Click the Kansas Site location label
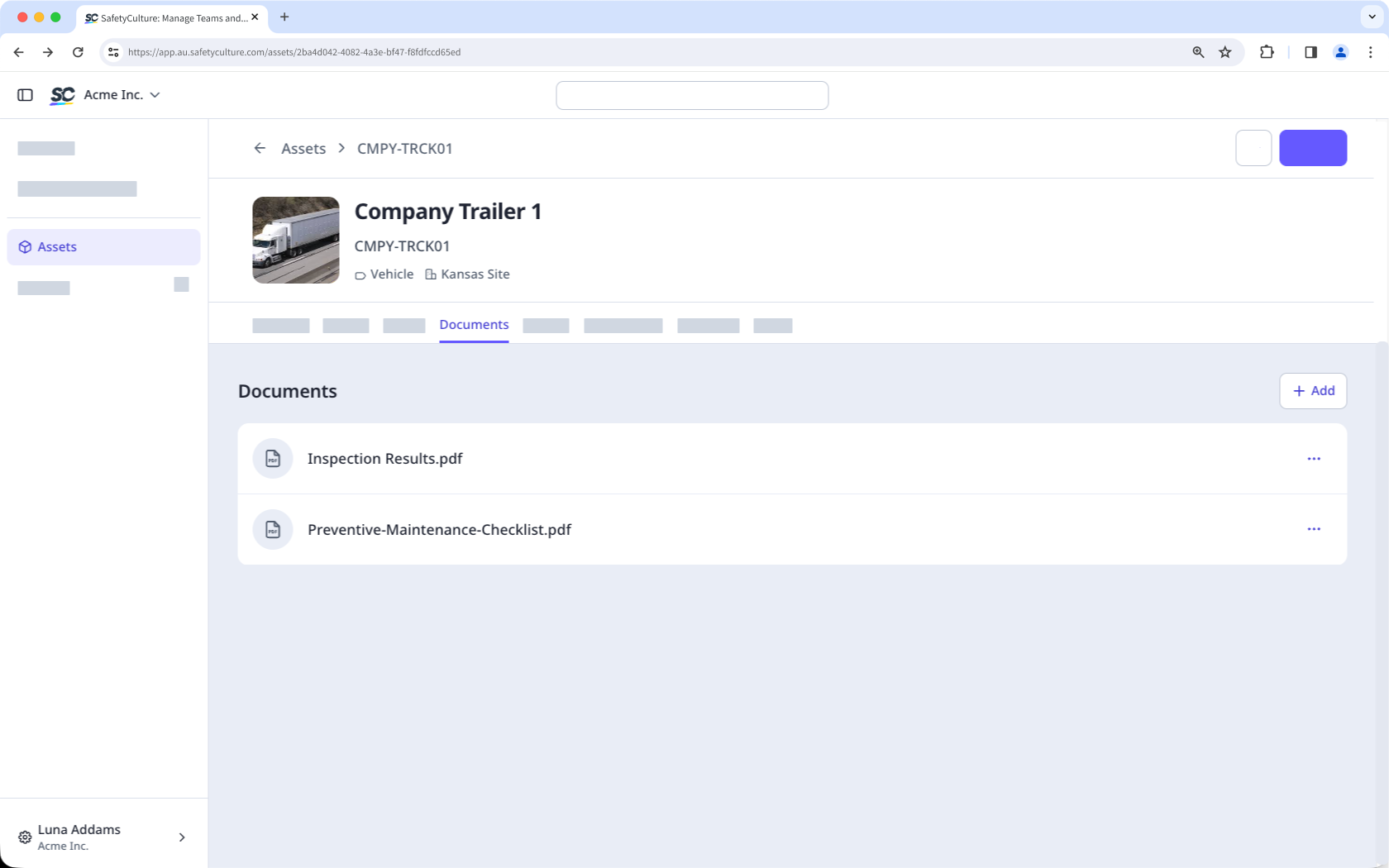Viewport: 1389px width, 868px height. point(468,274)
